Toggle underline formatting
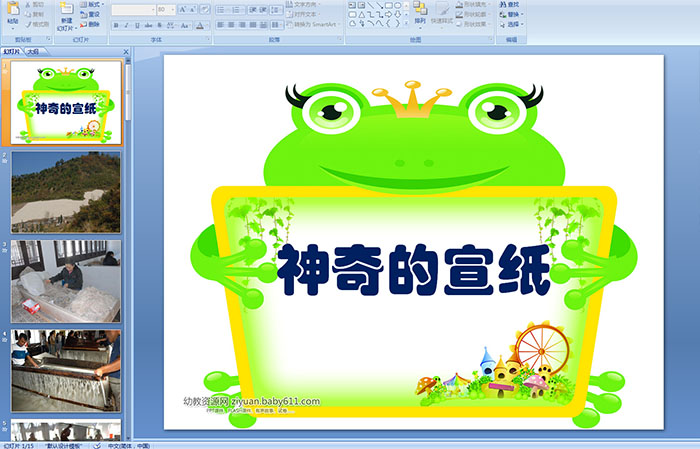Image resolution: width=700 pixels, height=449 pixels. point(133,24)
